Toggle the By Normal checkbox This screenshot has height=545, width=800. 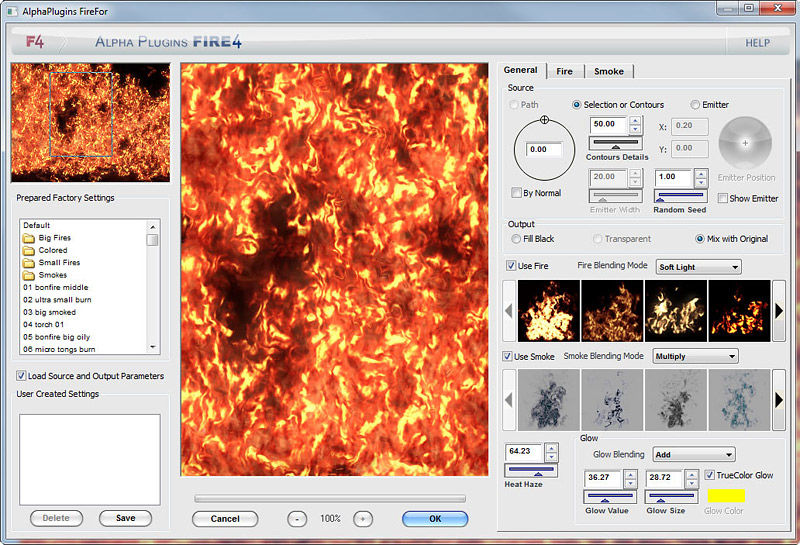pos(516,193)
